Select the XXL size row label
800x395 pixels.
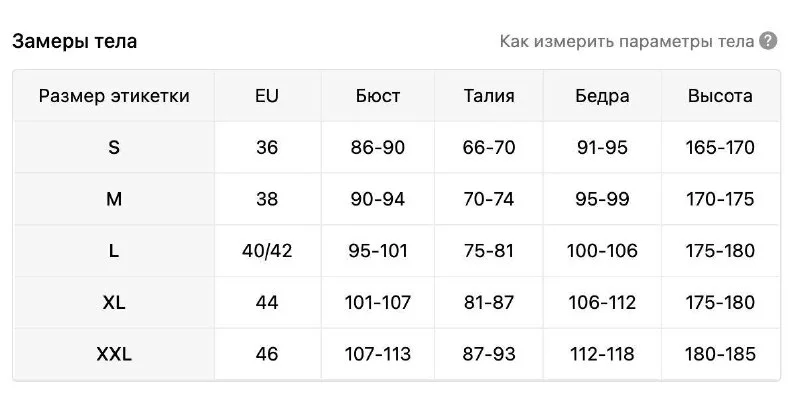click(114, 354)
